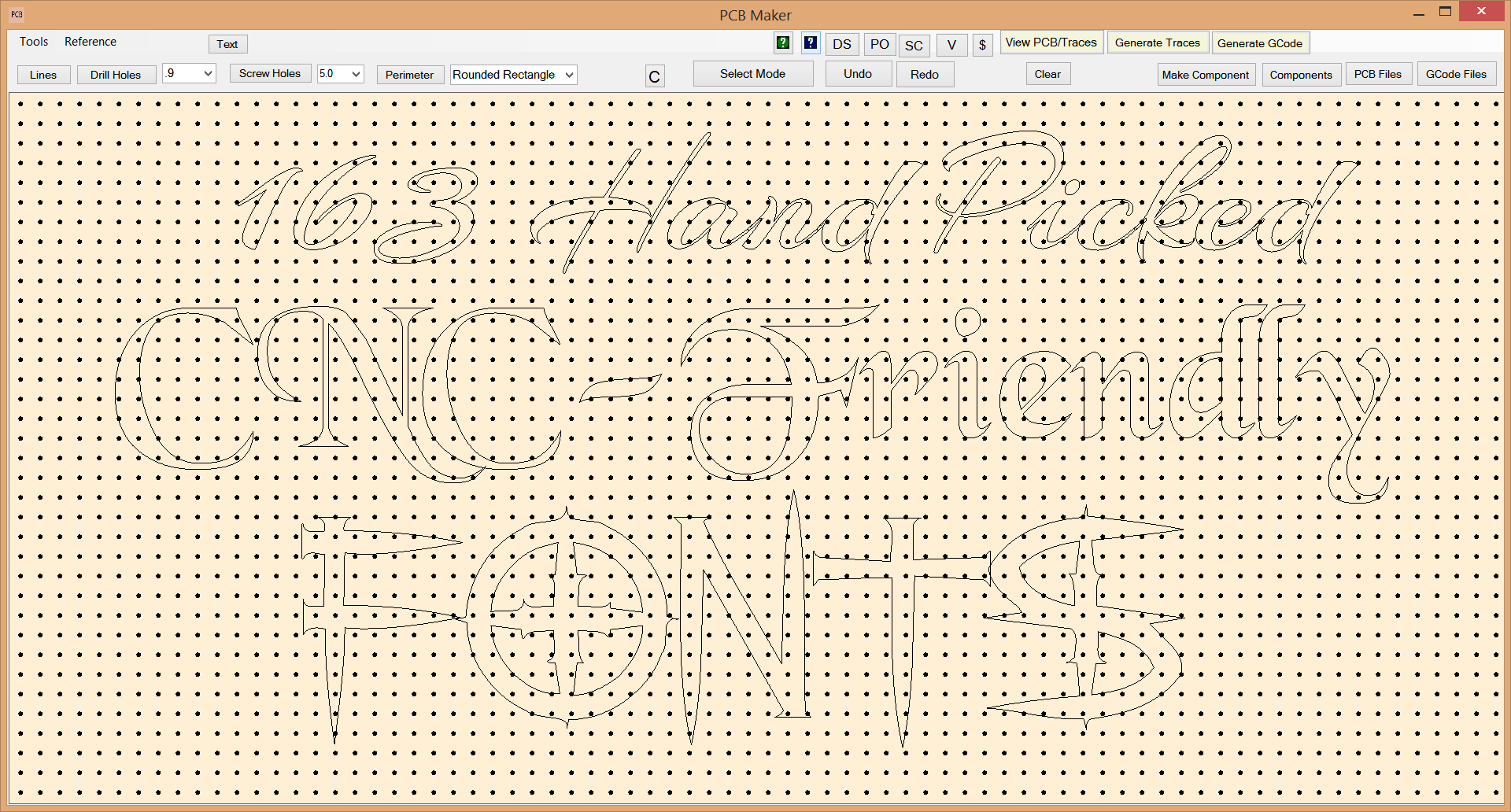Click the PCB Maker app icon in title bar

[17, 14]
